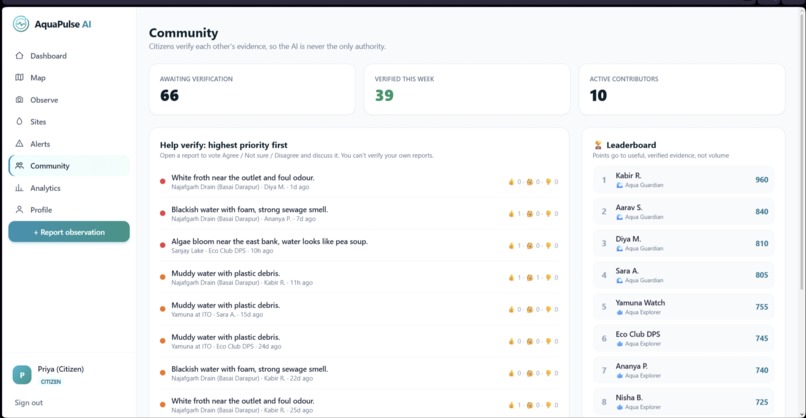The width and height of the screenshot is (806, 418).
Task: Select Eco Club DPS leaderboard row
Action: tap(684, 338)
